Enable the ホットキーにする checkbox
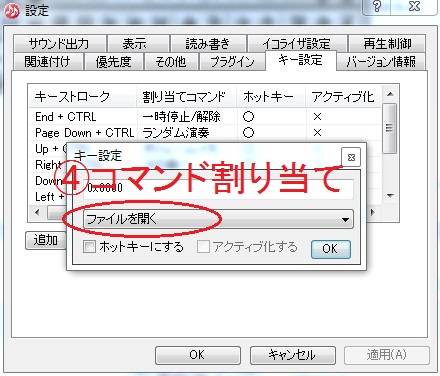The height and width of the screenshot is (376, 440). [89, 247]
